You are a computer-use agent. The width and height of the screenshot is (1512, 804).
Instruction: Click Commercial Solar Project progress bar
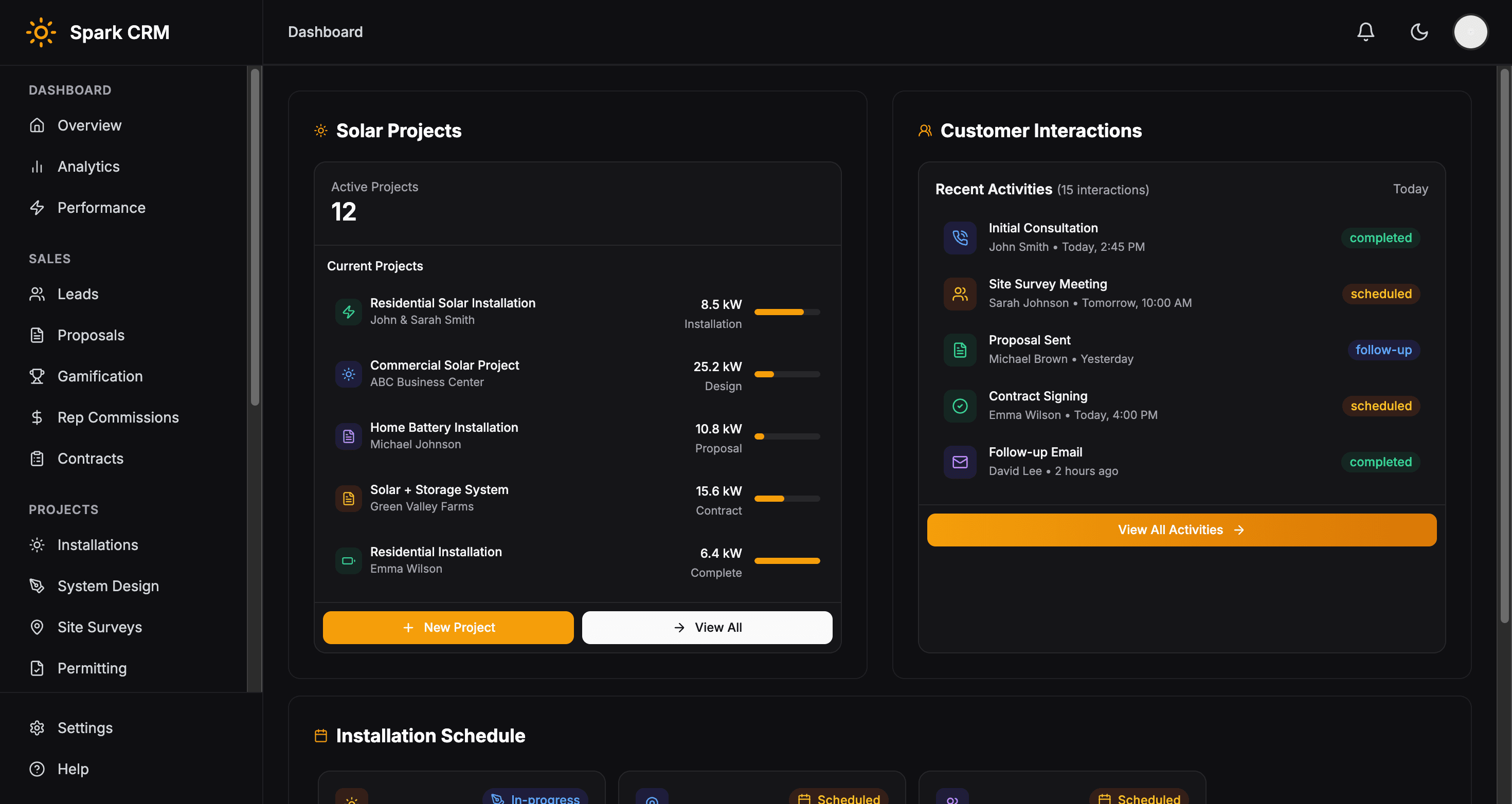[x=787, y=374]
